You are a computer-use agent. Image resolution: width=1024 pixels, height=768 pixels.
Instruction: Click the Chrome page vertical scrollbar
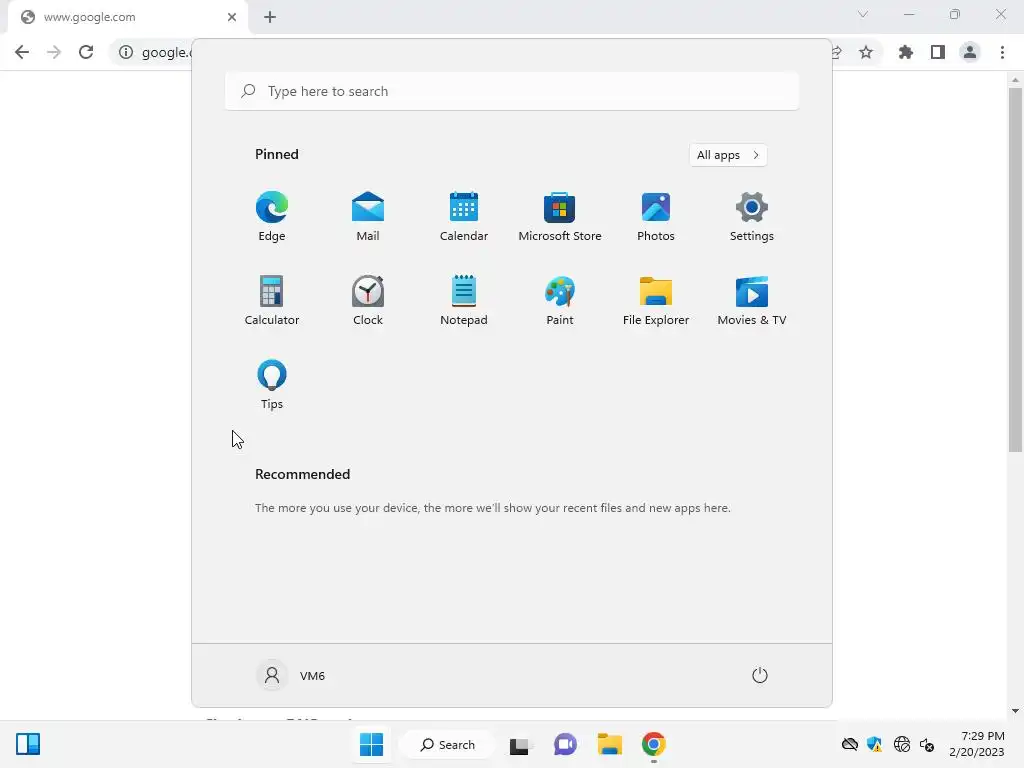[1015, 269]
